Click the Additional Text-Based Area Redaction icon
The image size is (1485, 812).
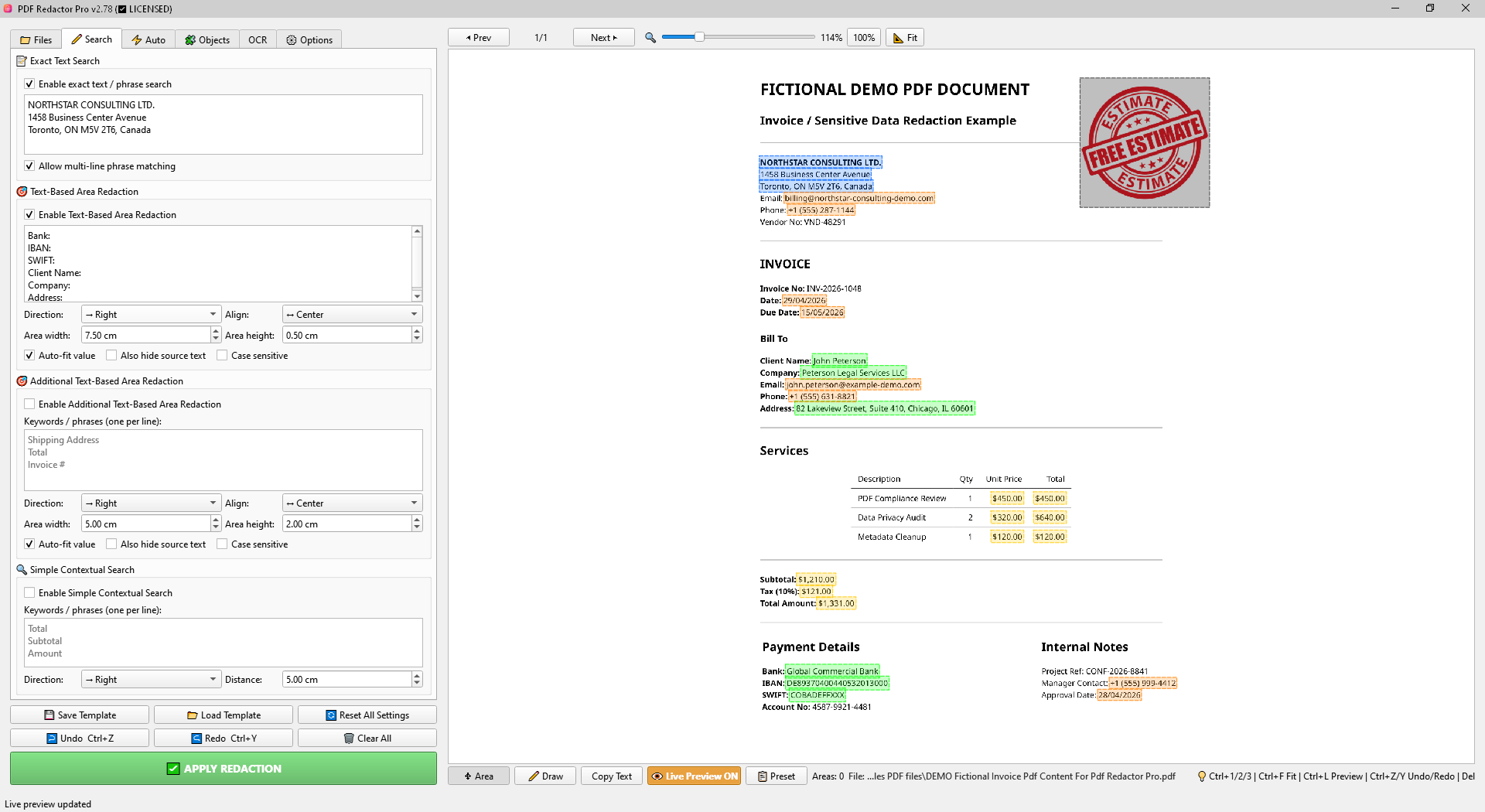click(22, 381)
